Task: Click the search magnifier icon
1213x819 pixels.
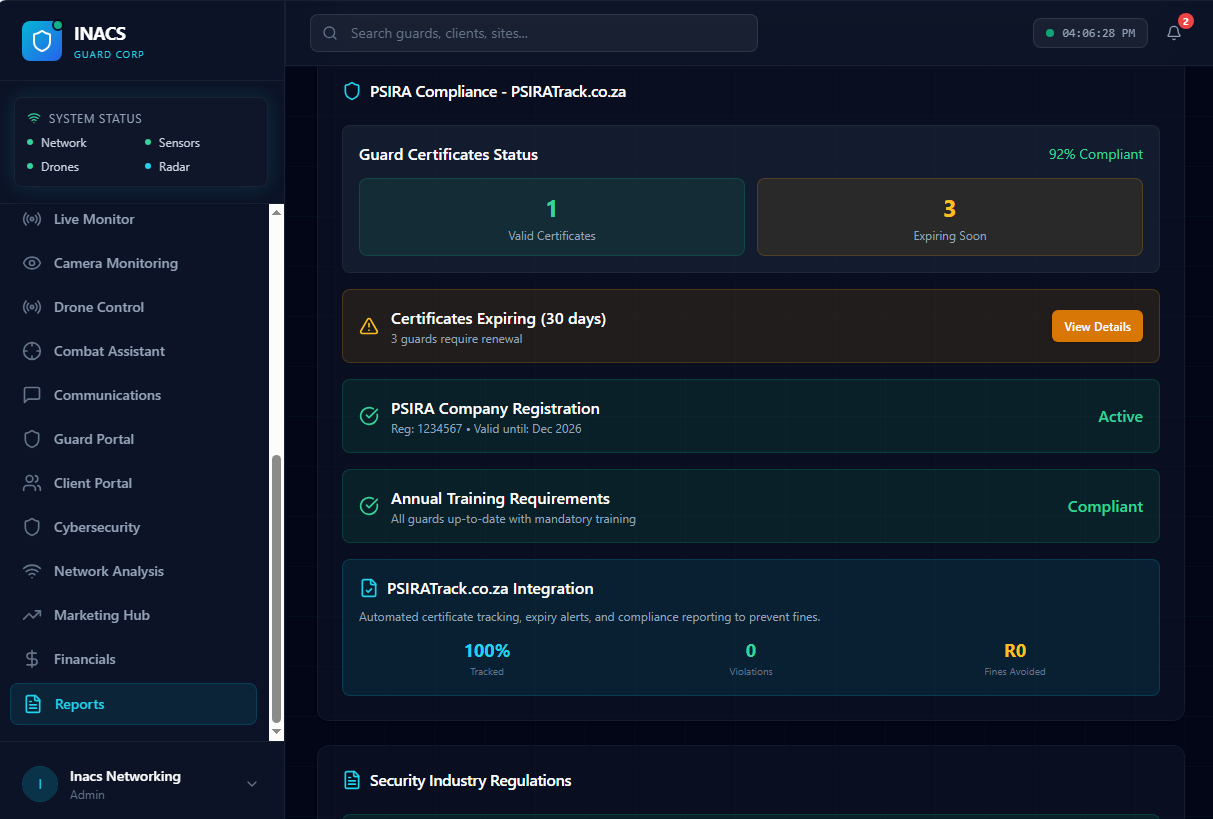Action: 330,33
